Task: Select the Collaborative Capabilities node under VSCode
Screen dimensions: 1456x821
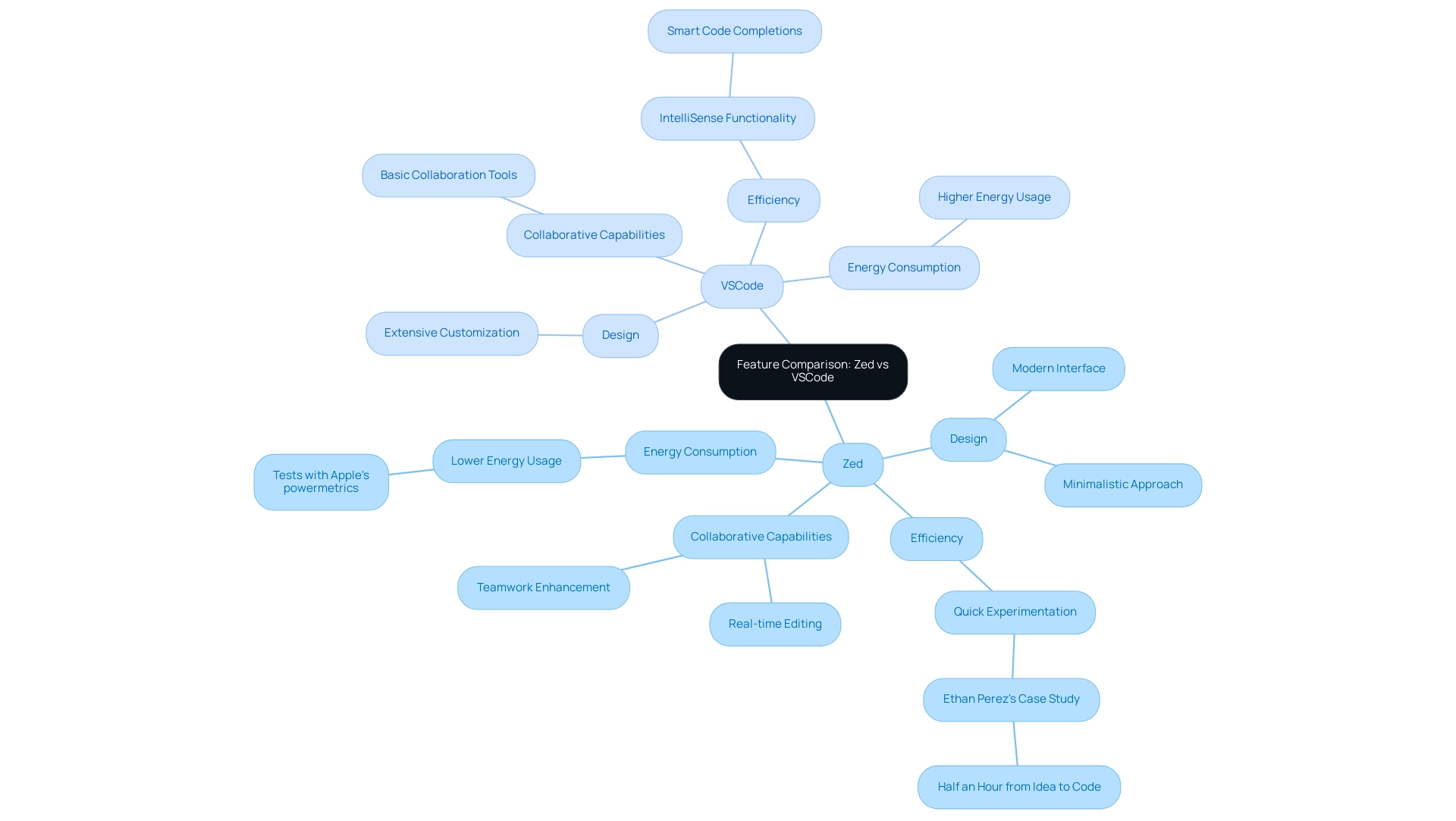Action: 594,234
